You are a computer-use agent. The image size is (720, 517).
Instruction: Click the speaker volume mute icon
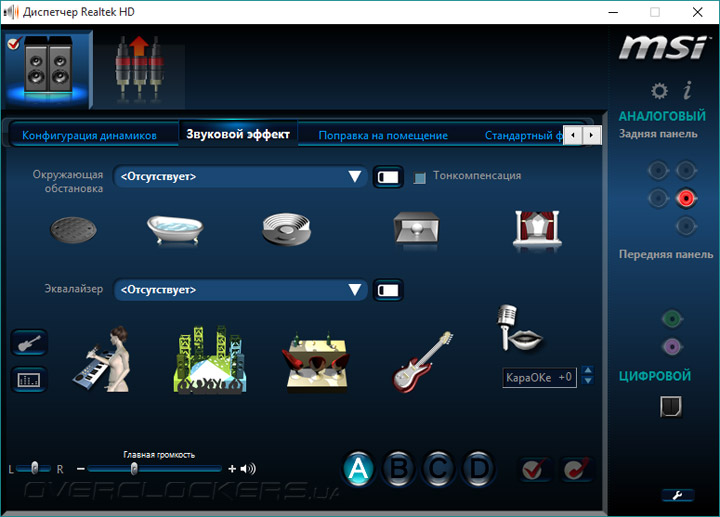[248, 469]
